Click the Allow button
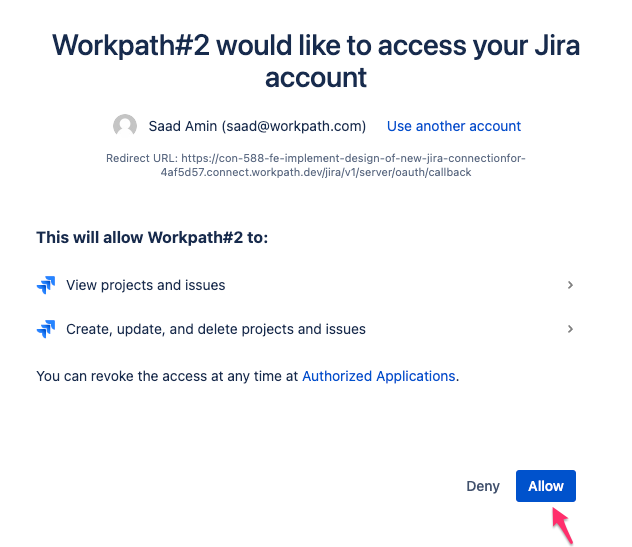 point(545,486)
